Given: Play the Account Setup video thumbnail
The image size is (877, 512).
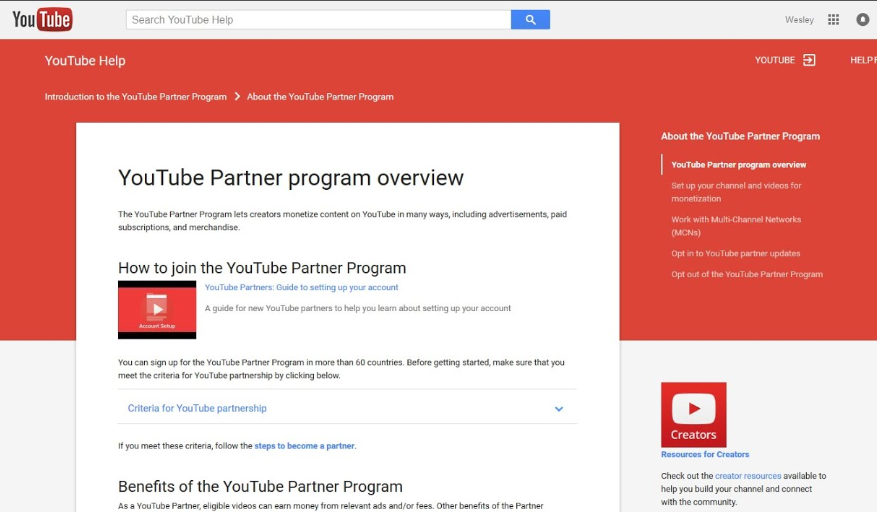Looking at the screenshot, I should pyautogui.click(x=157, y=309).
